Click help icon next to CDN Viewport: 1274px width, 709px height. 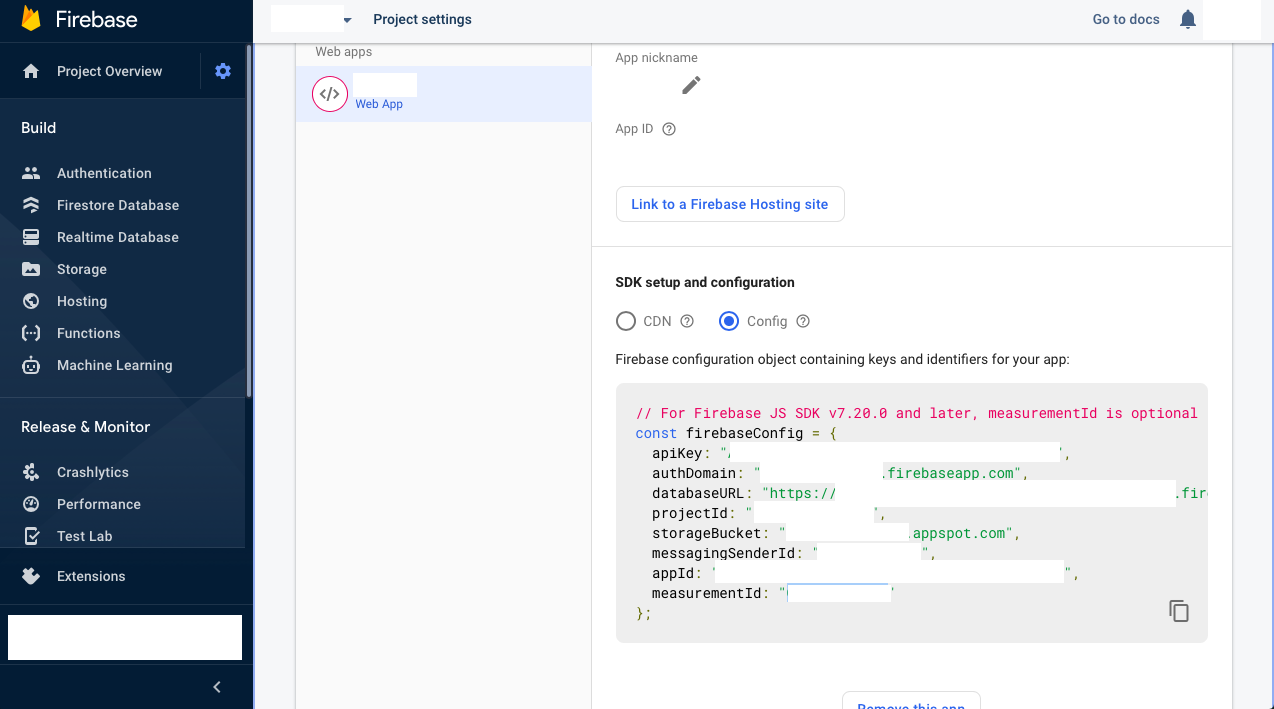(x=687, y=321)
